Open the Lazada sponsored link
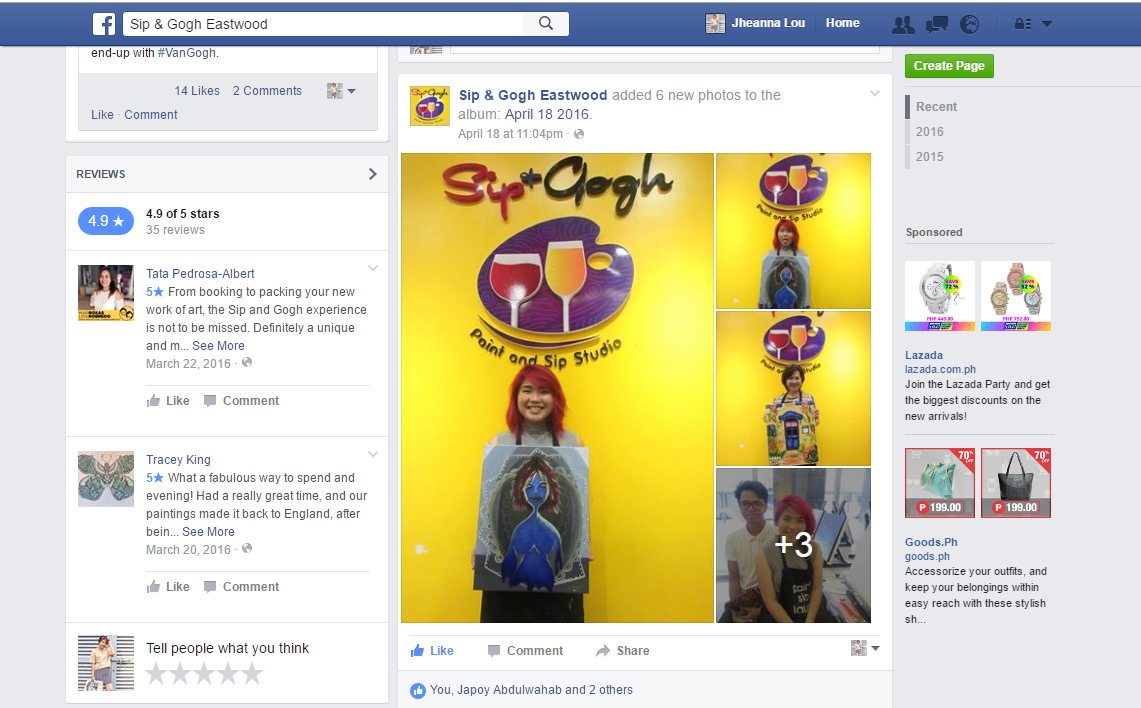 (923, 355)
